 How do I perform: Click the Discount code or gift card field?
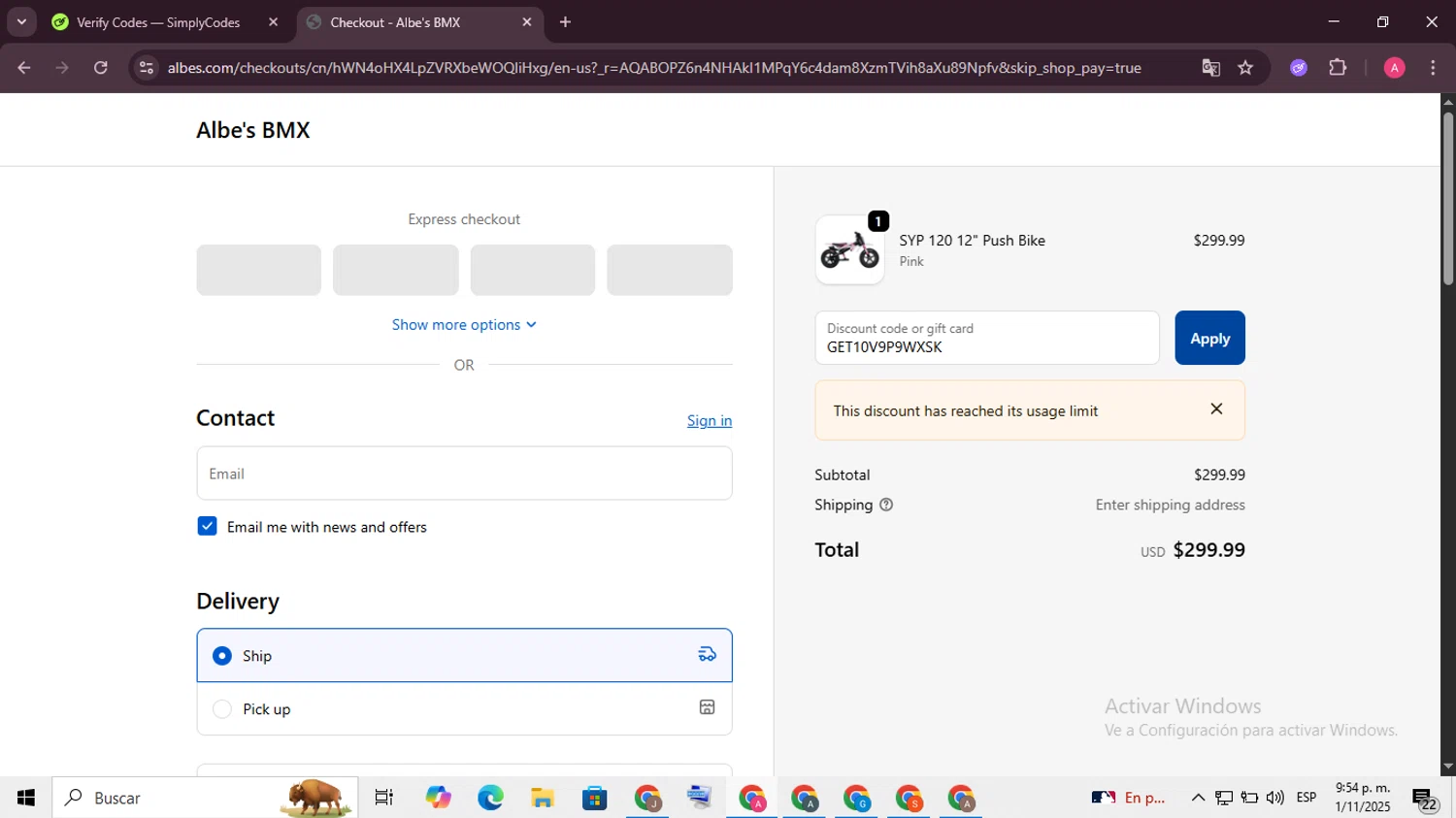point(987,338)
